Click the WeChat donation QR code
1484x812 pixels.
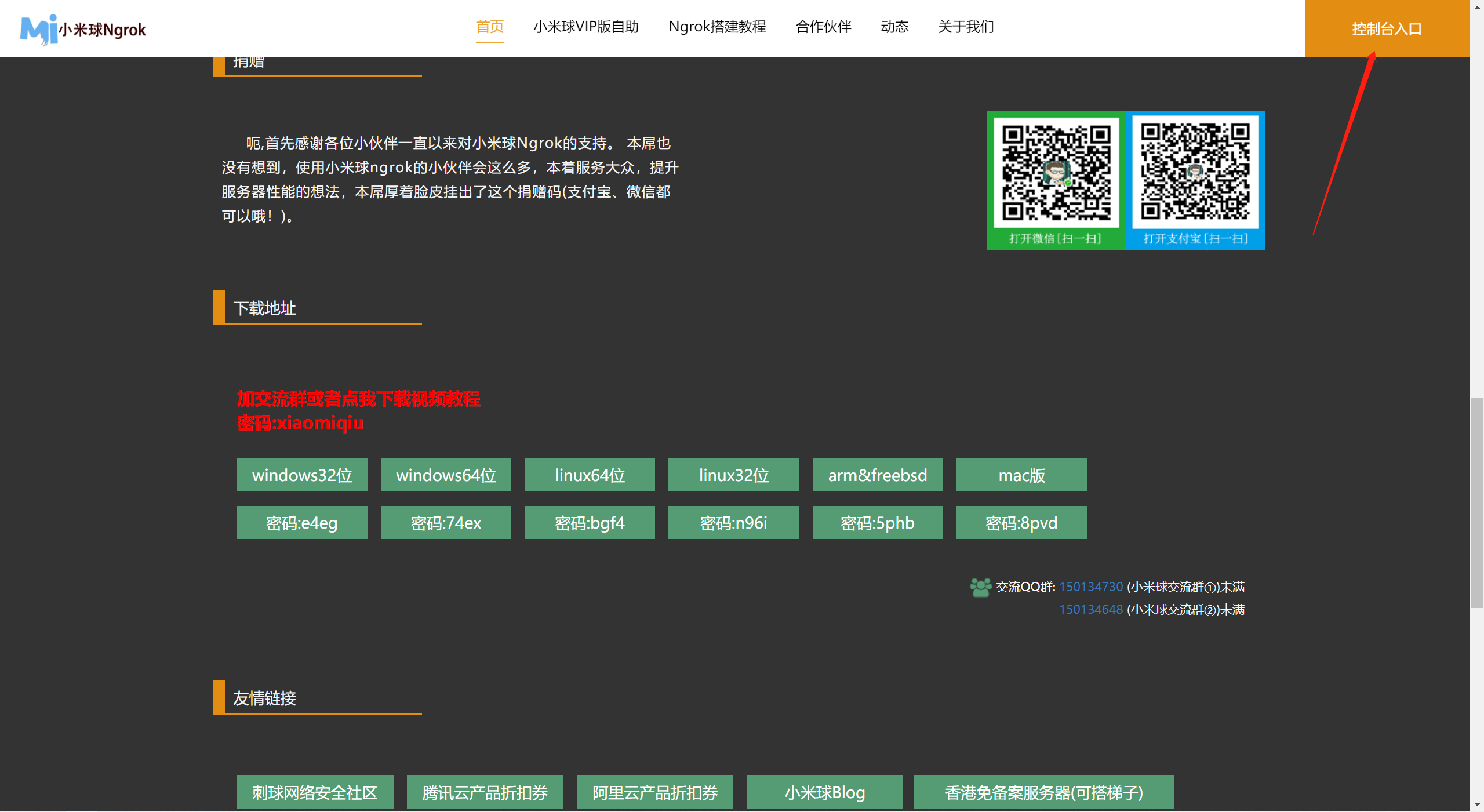tap(1056, 173)
